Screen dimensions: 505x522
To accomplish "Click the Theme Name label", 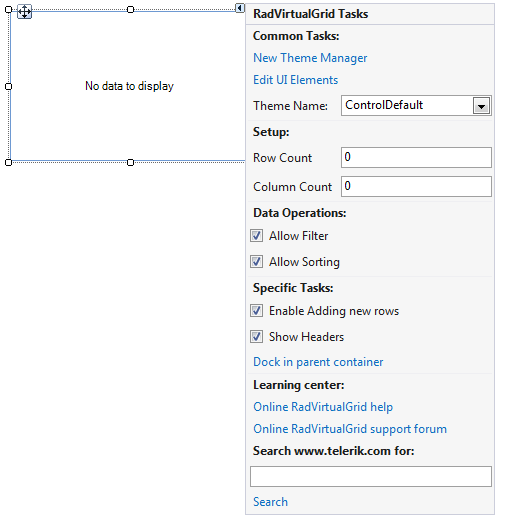I will [x=290, y=106].
